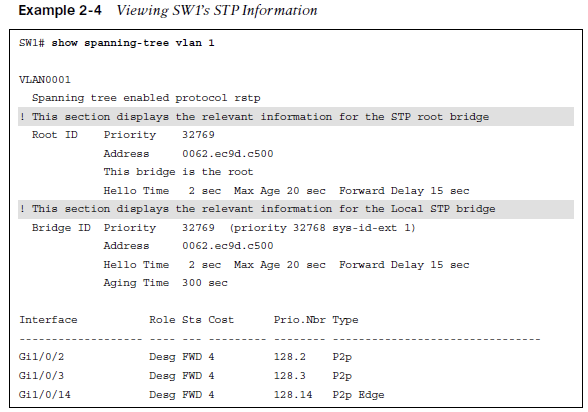
Task: Click the Interface column header
Action: click(x=48, y=320)
